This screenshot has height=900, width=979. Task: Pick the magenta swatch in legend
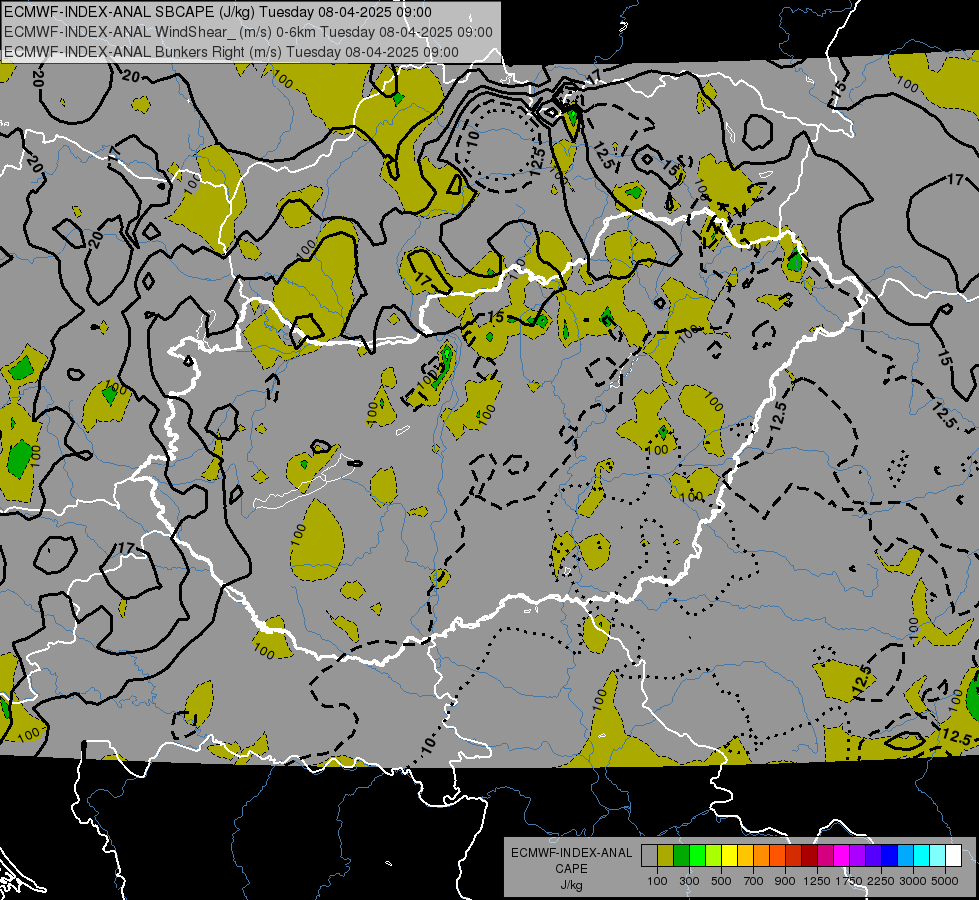point(842,856)
